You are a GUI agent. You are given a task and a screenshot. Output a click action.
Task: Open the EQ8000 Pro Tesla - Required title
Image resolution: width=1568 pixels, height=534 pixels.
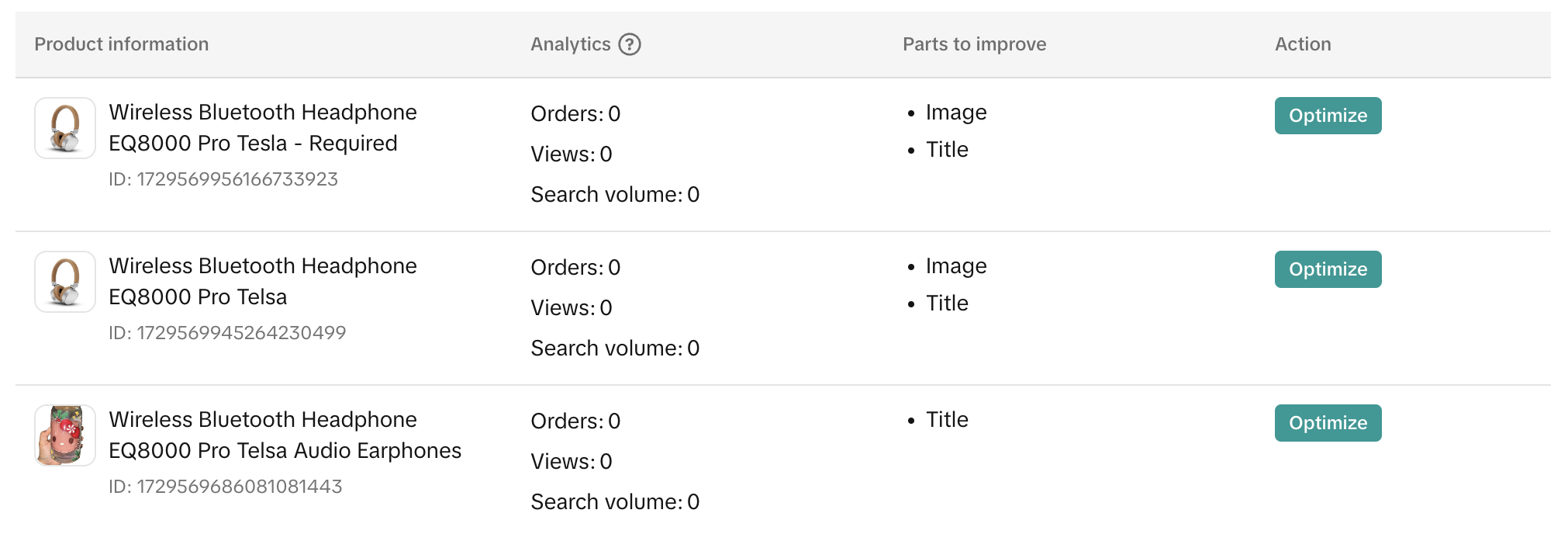tap(262, 128)
